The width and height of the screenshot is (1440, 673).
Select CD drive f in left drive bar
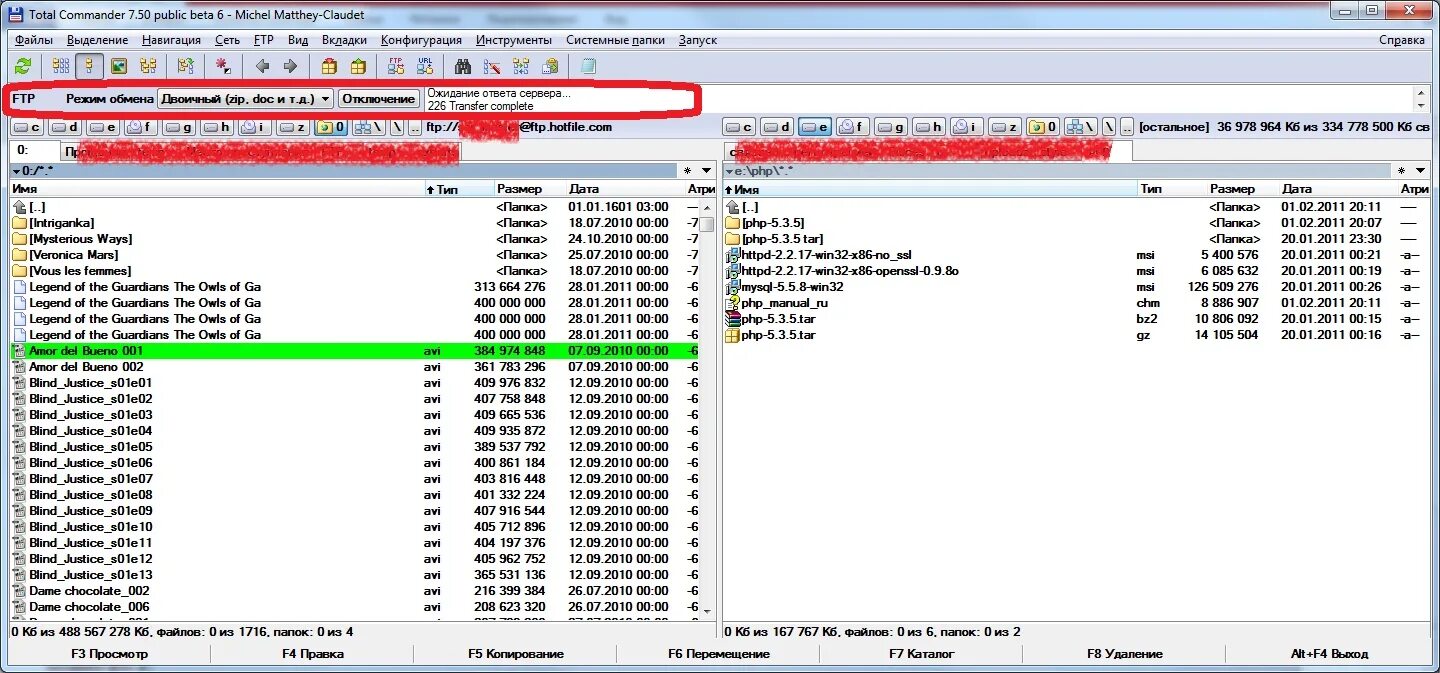[x=142, y=127]
